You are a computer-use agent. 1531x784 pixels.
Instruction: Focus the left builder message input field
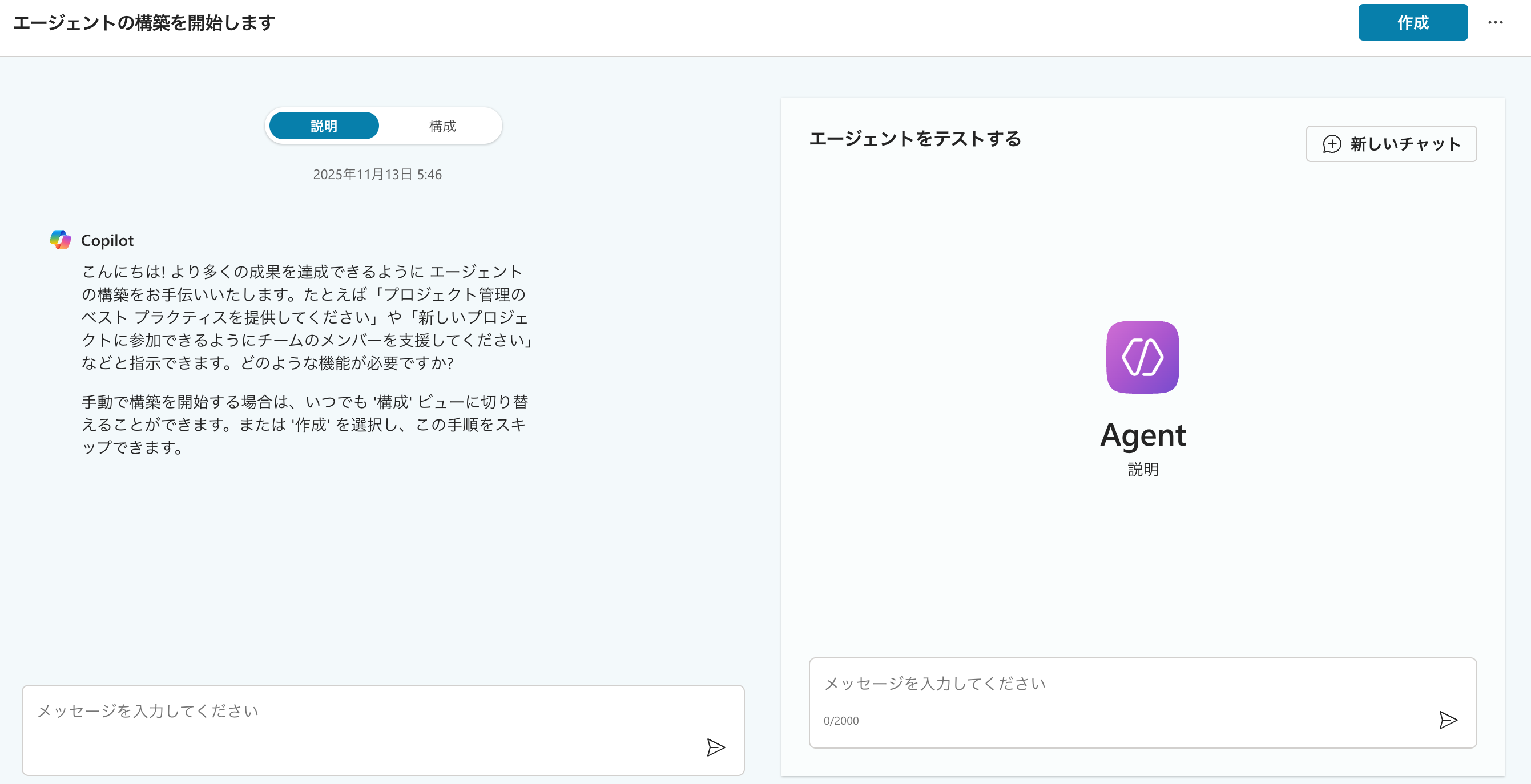pos(357,712)
